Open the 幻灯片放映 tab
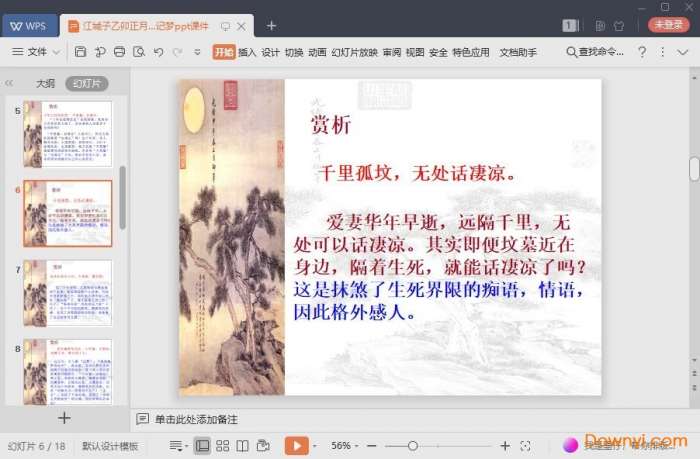 point(354,52)
